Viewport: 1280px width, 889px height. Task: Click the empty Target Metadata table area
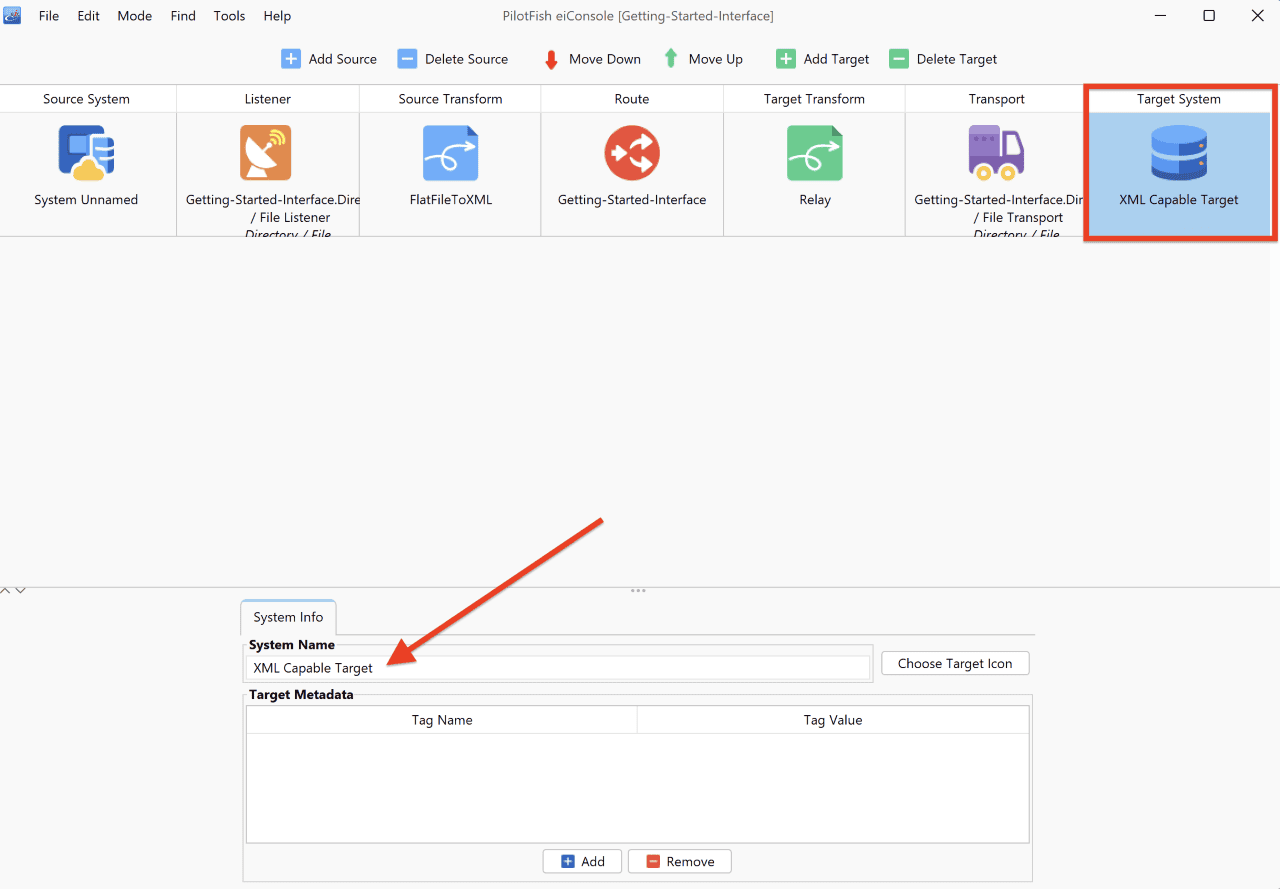coord(638,788)
